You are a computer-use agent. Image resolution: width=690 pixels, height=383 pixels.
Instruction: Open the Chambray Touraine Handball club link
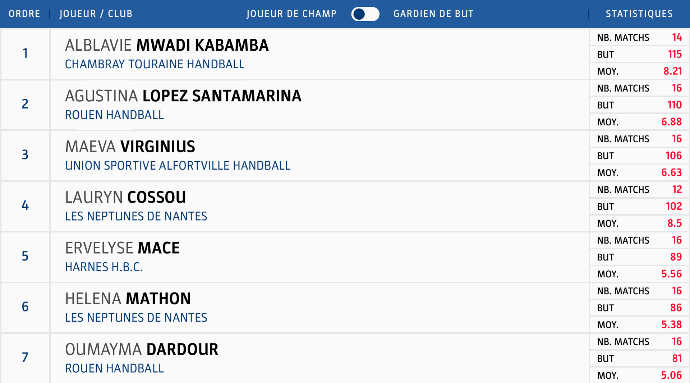pos(154,64)
